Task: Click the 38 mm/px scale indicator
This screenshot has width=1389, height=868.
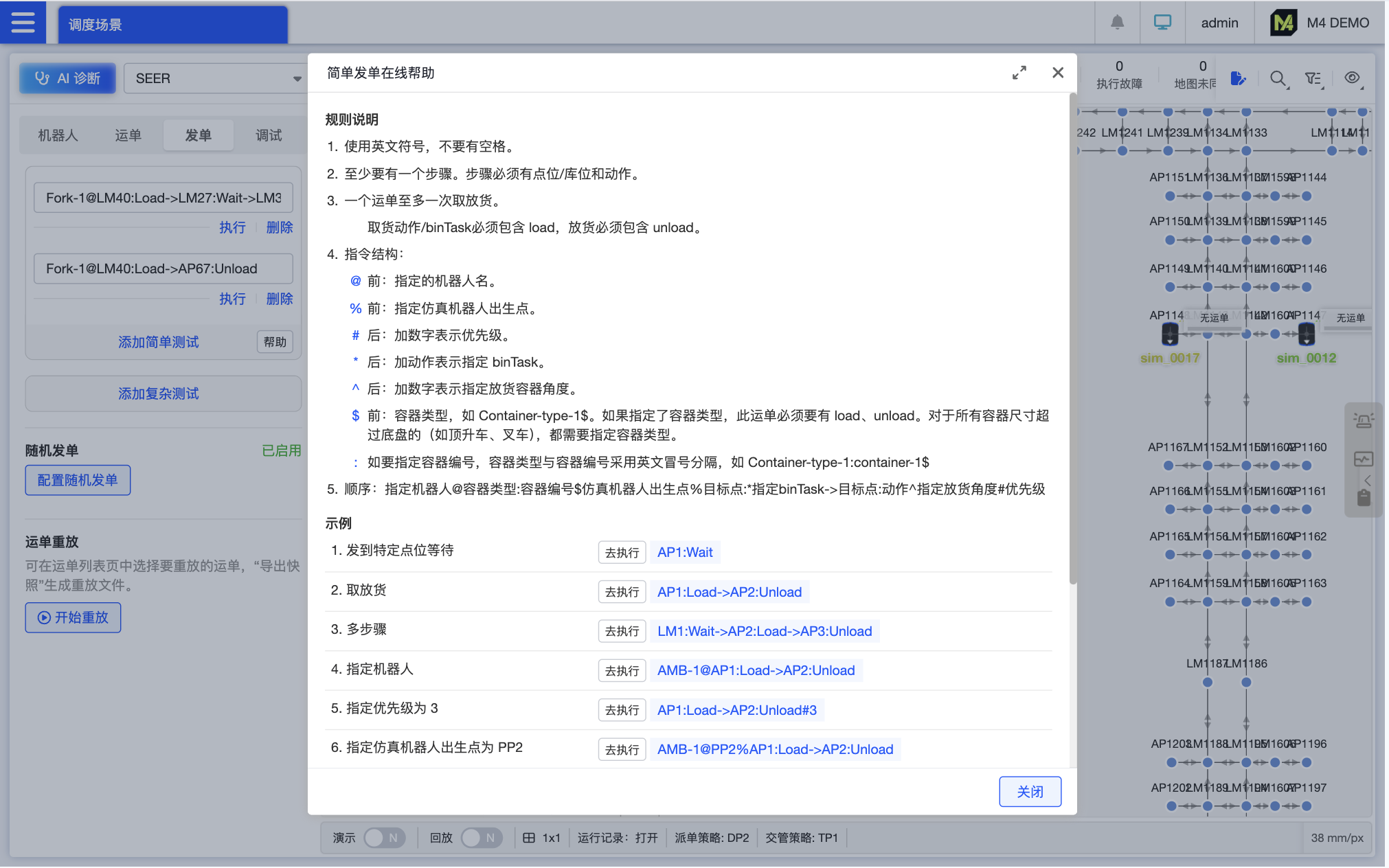Action: click(1337, 837)
